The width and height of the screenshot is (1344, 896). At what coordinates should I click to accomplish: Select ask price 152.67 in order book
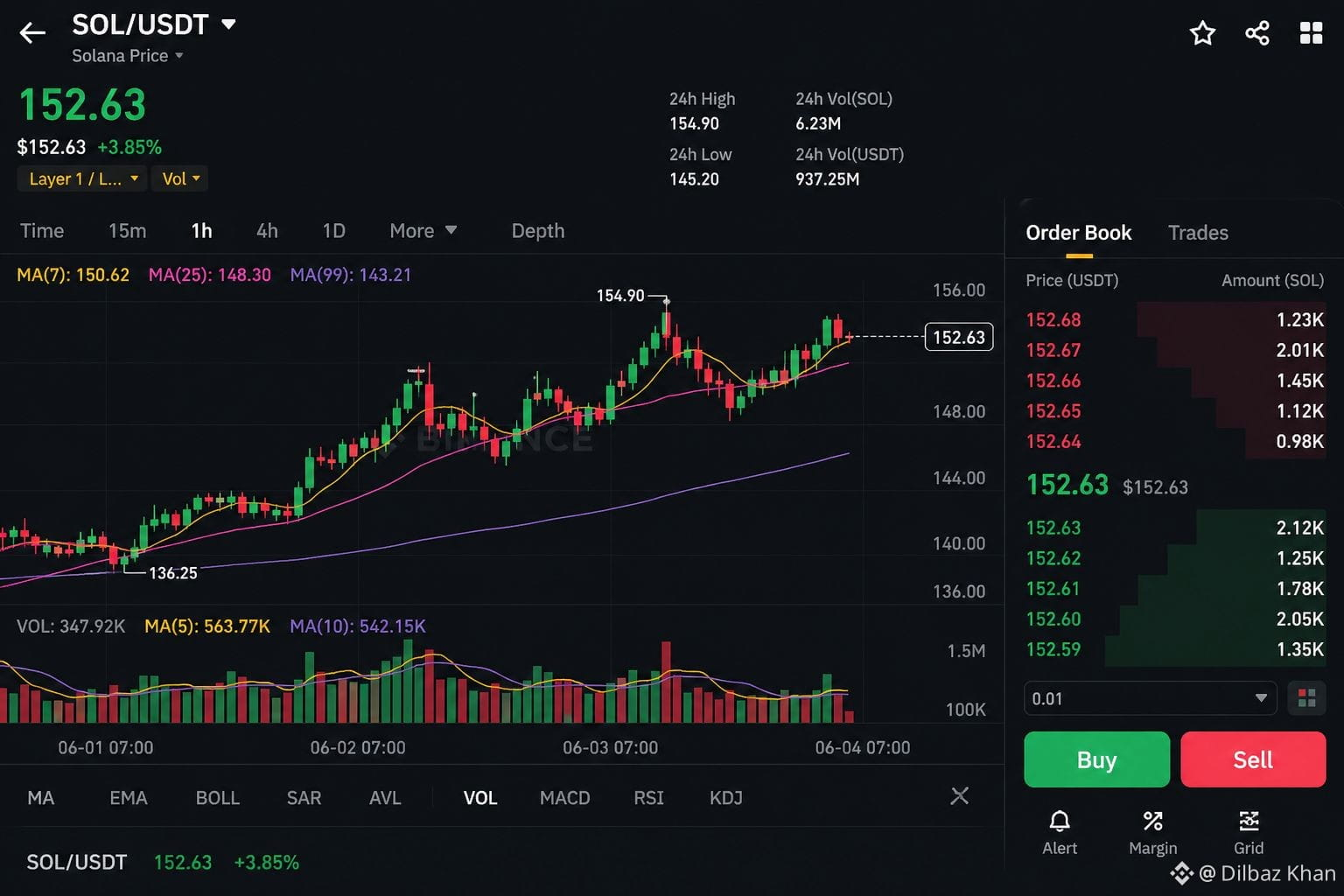pyautogui.click(x=1053, y=350)
